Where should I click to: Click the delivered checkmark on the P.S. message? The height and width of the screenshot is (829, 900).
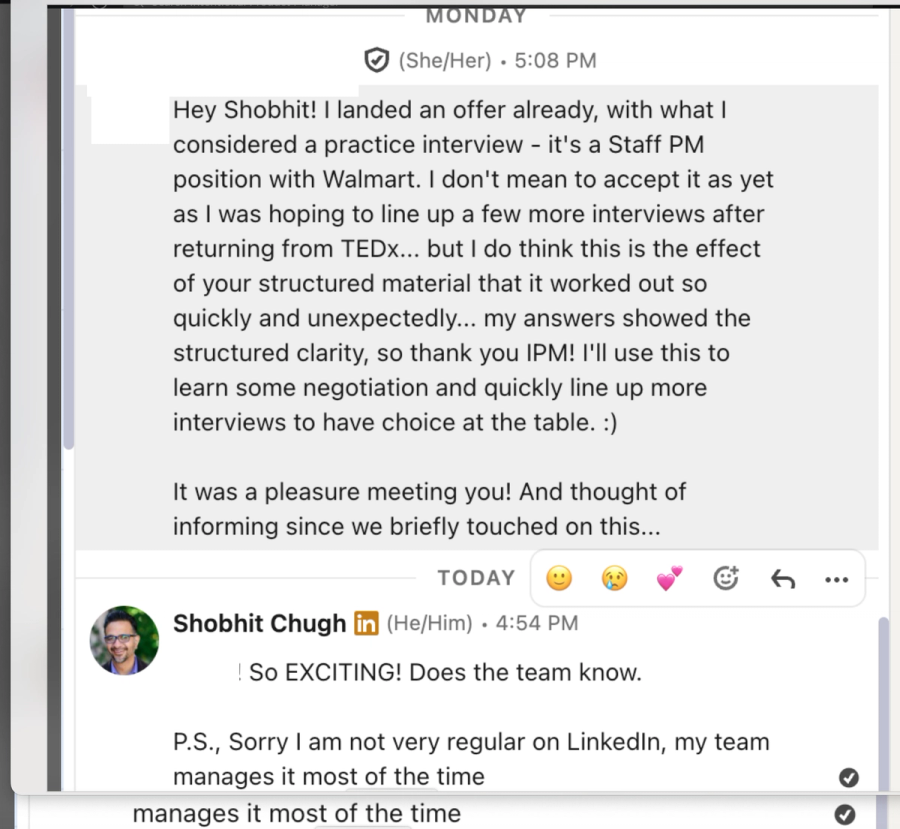(848, 777)
